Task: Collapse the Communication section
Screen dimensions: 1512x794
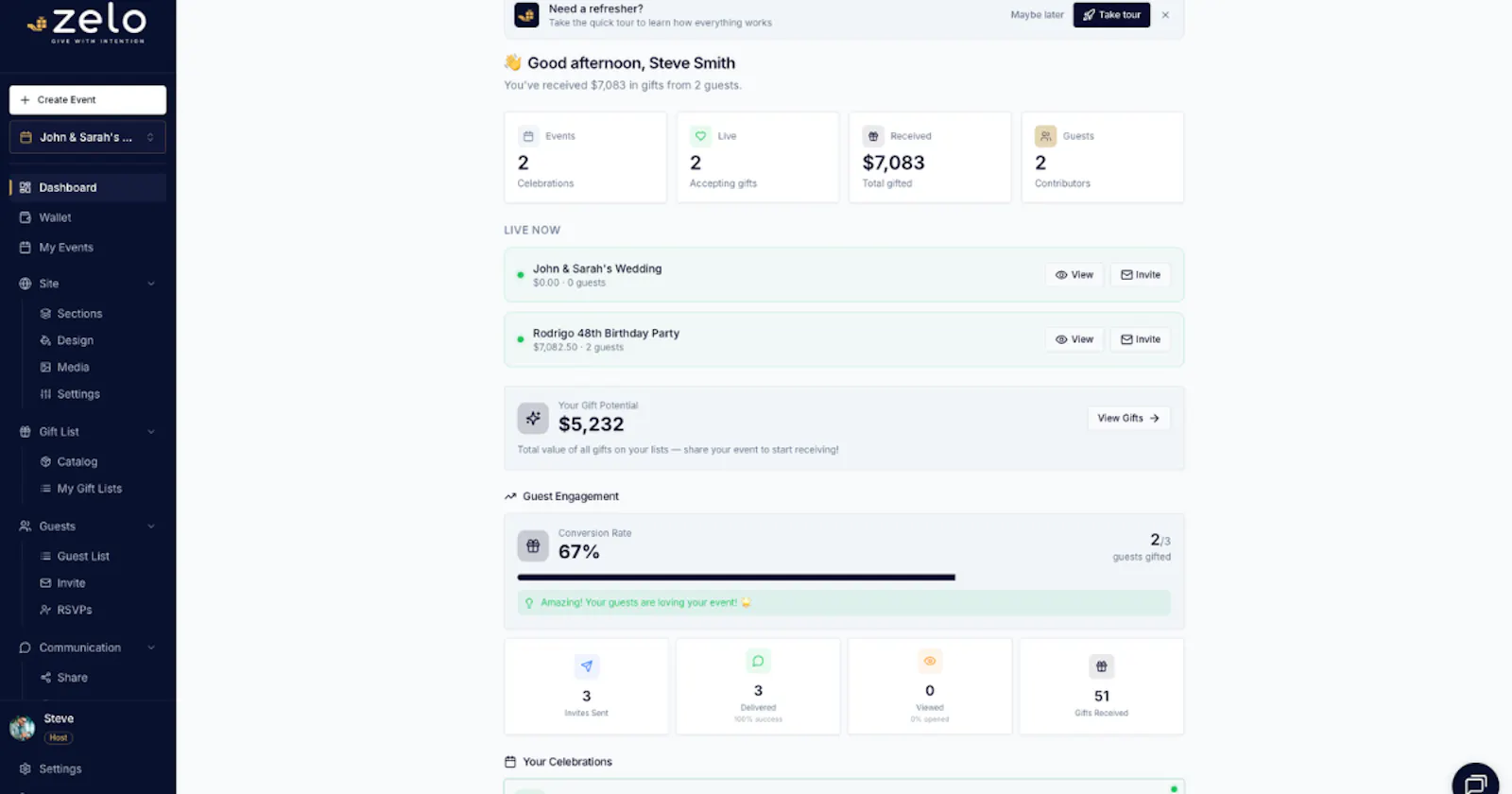Action: point(151,647)
